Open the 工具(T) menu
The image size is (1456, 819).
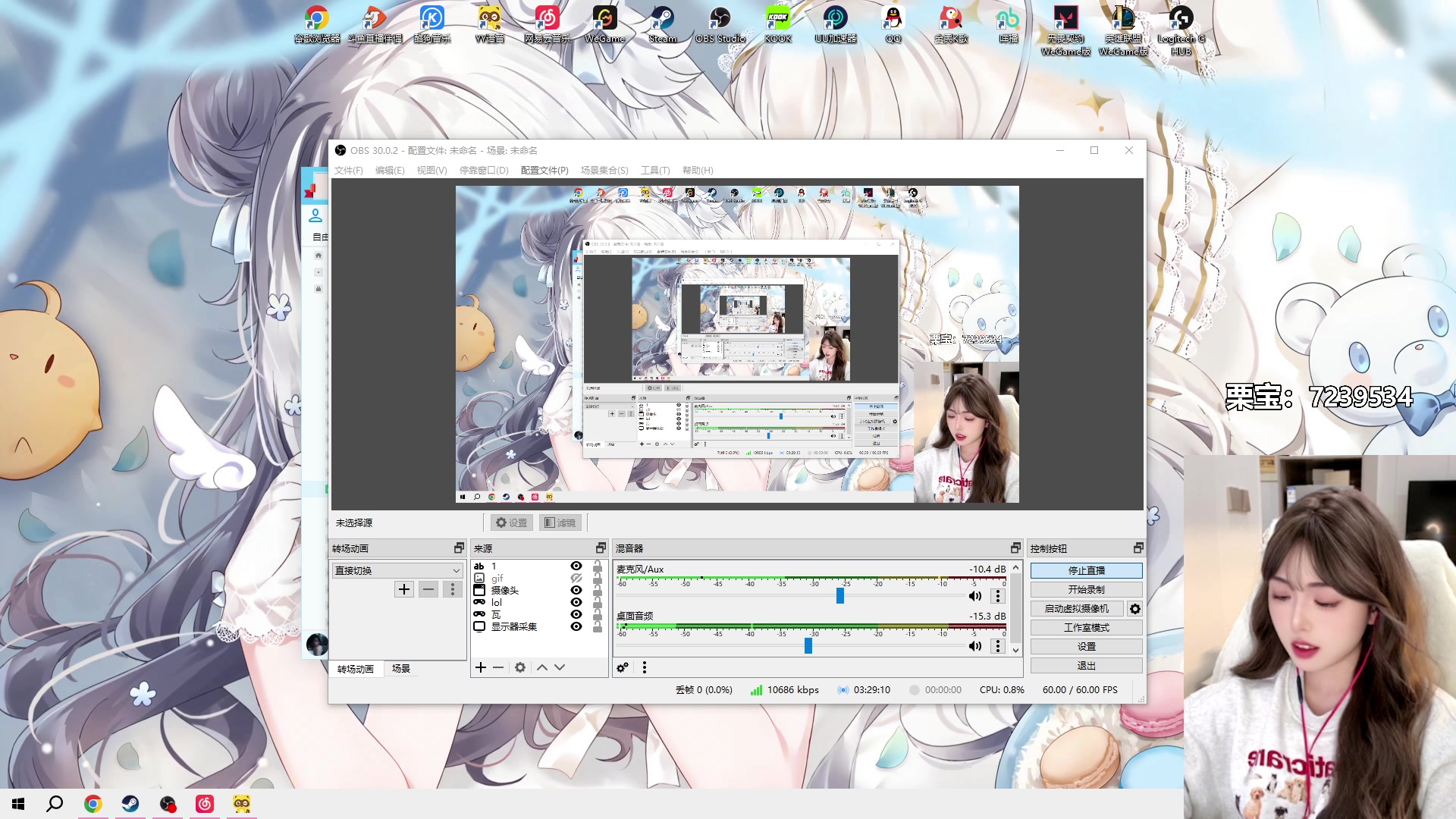coord(654,171)
